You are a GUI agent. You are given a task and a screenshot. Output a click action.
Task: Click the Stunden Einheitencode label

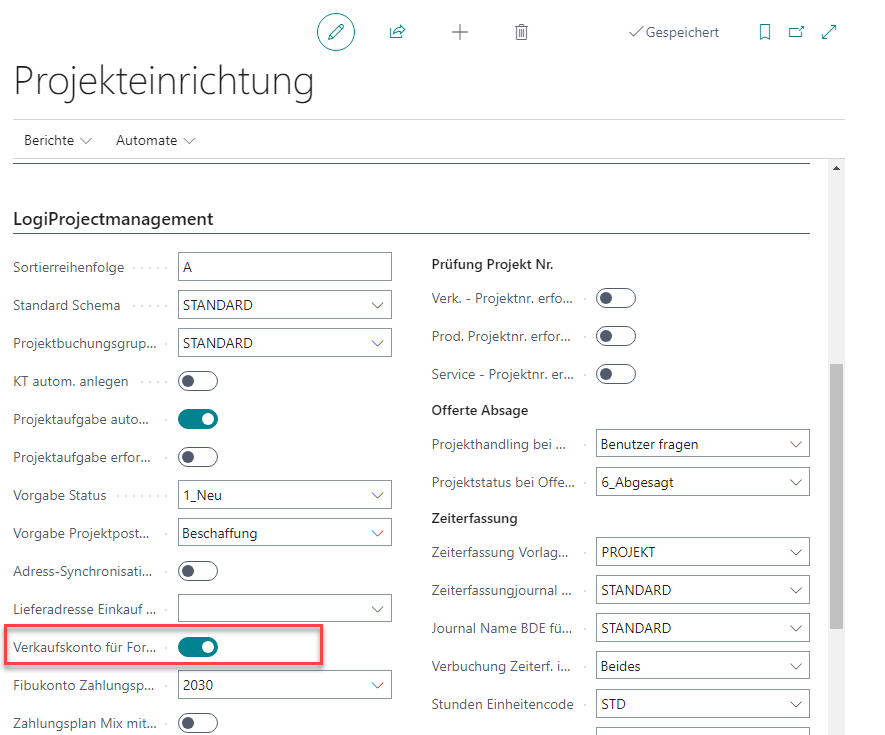[502, 705]
